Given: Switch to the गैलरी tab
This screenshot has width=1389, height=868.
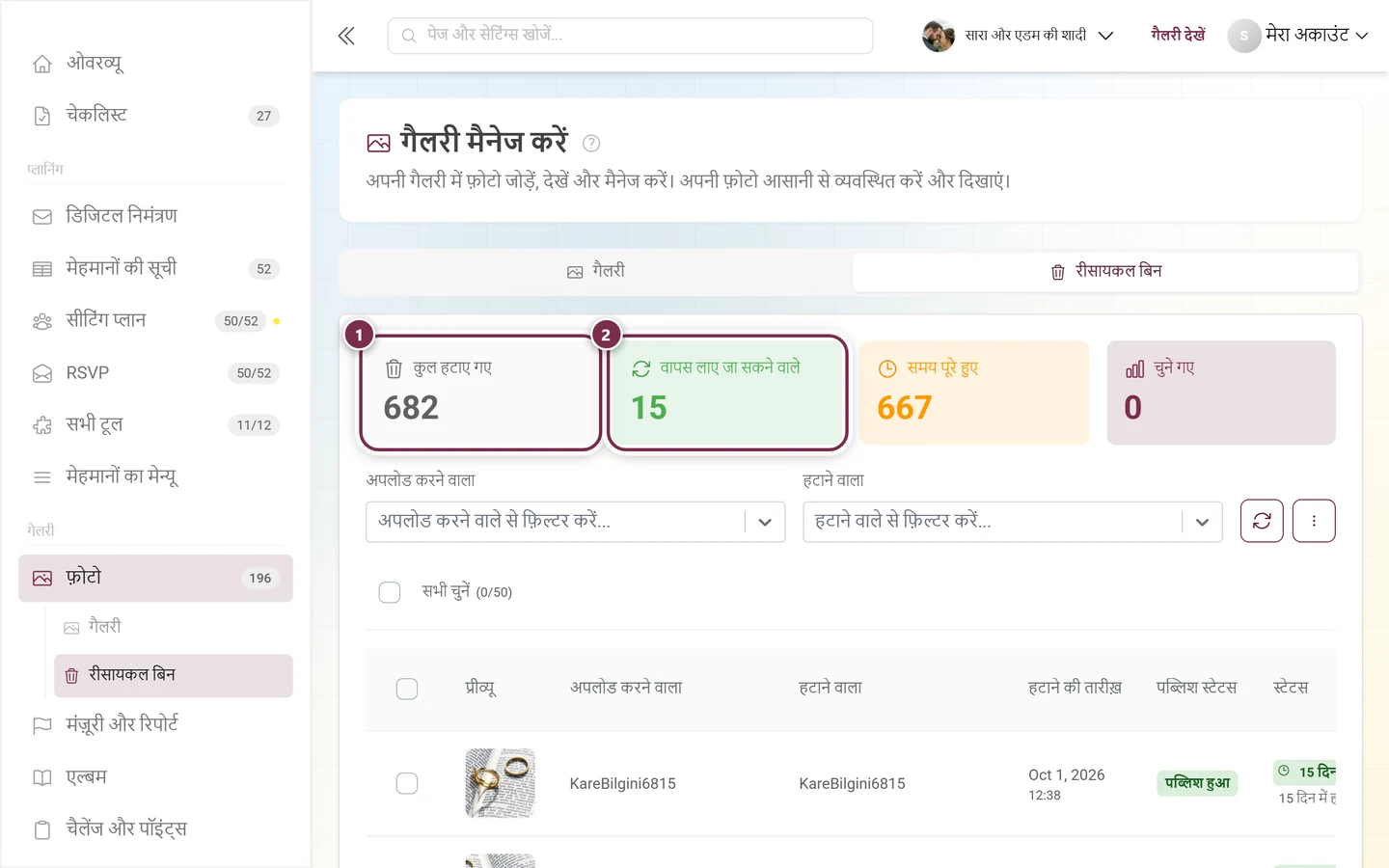Looking at the screenshot, I should pyautogui.click(x=596, y=272).
